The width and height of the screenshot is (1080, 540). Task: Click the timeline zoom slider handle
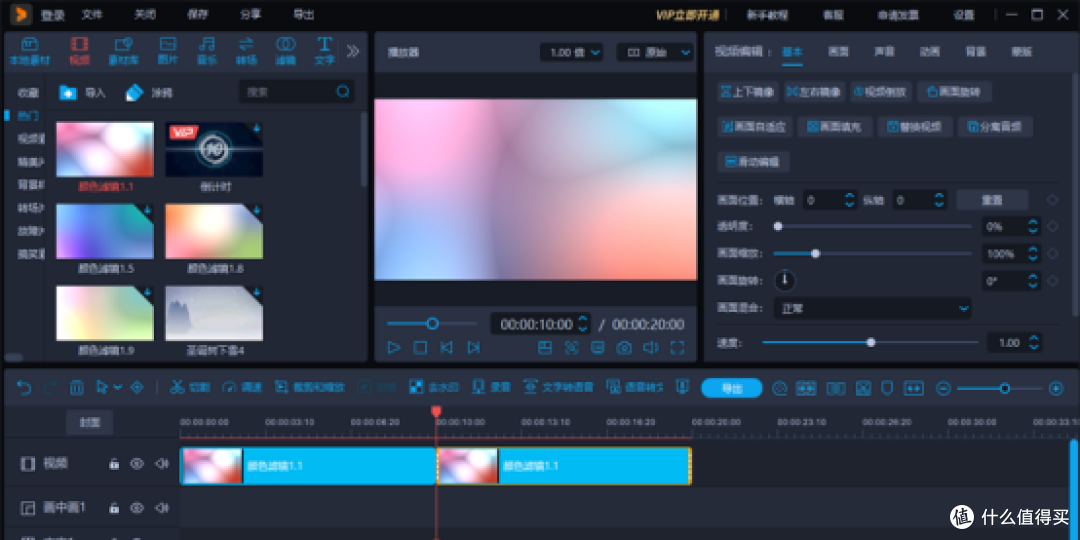[1005, 388]
